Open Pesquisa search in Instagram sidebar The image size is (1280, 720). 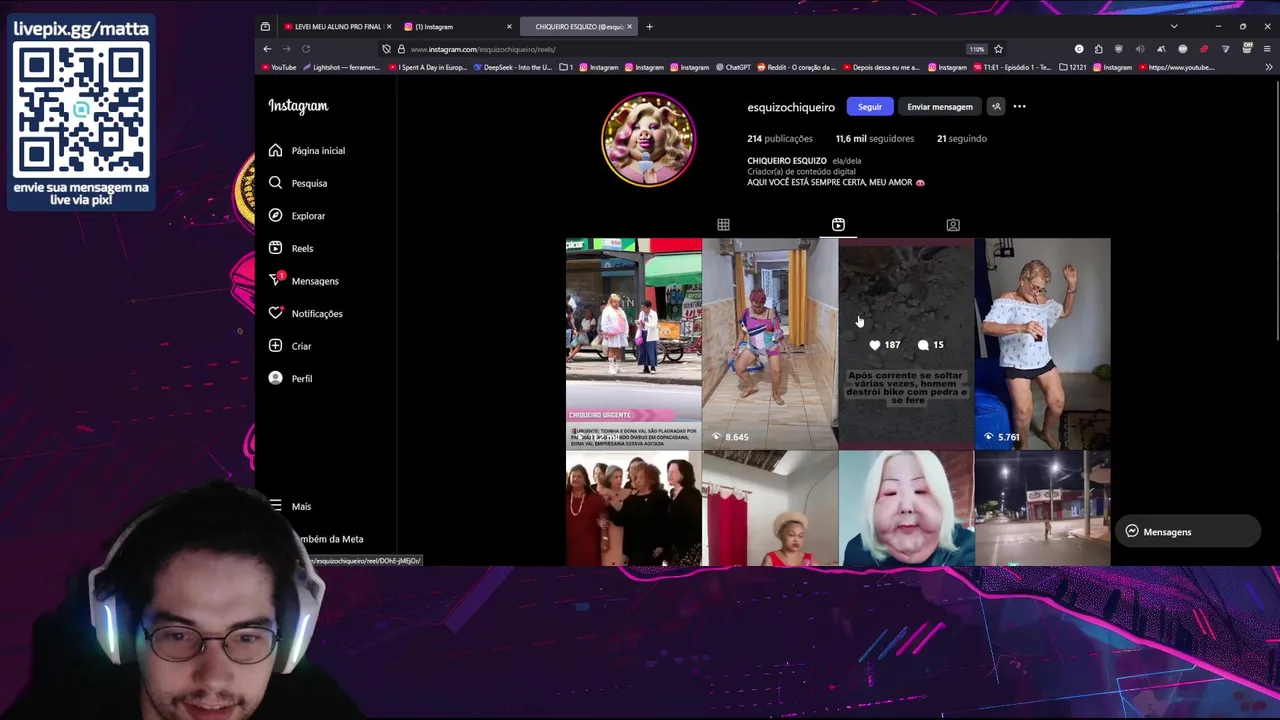click(x=298, y=183)
